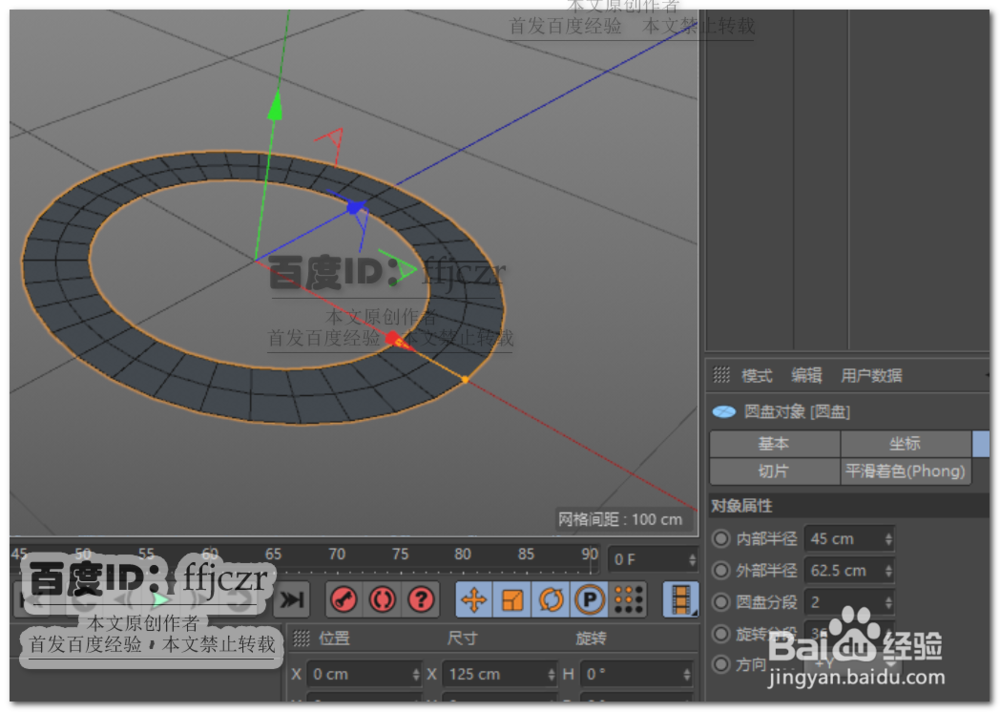Toggle the 外部半径 animation dot
The height and width of the screenshot is (712, 1000).
(721, 570)
